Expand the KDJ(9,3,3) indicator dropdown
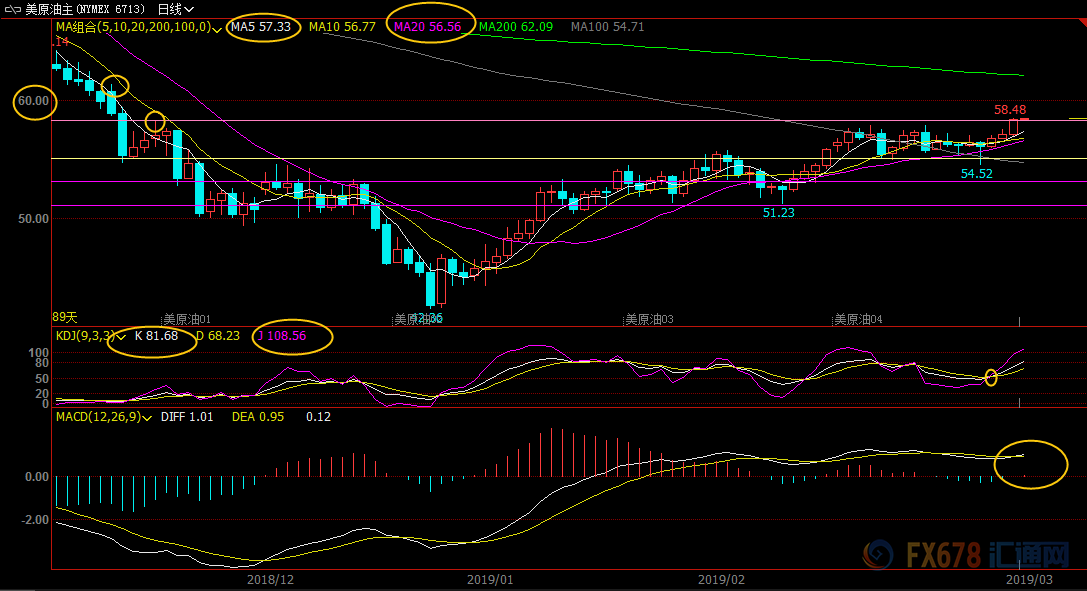The height and width of the screenshot is (591, 1087). pos(121,337)
